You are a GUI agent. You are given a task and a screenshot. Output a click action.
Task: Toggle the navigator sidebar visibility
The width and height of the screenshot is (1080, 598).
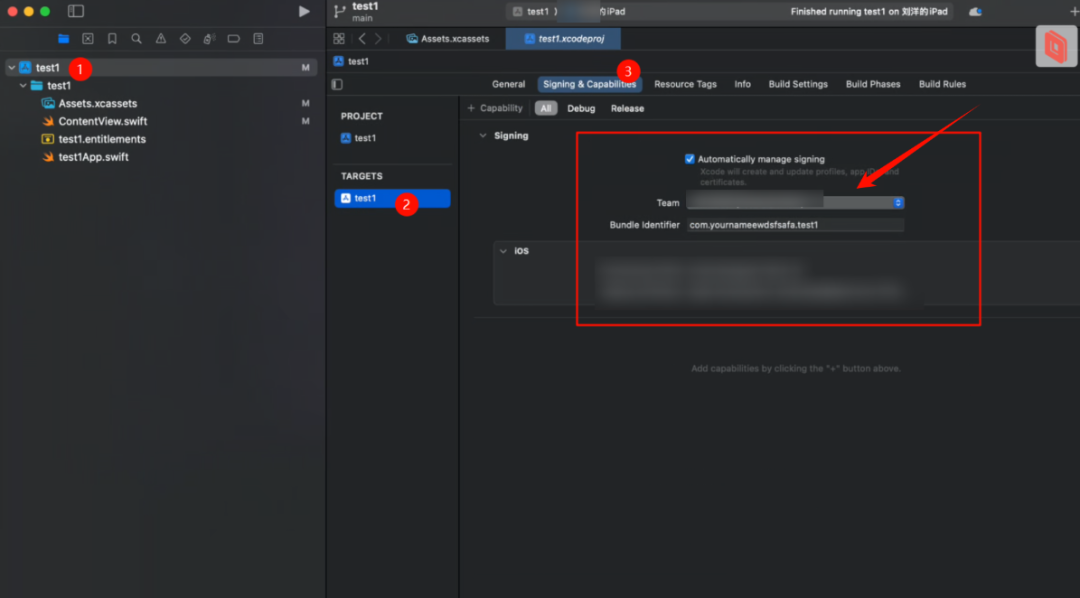point(76,11)
